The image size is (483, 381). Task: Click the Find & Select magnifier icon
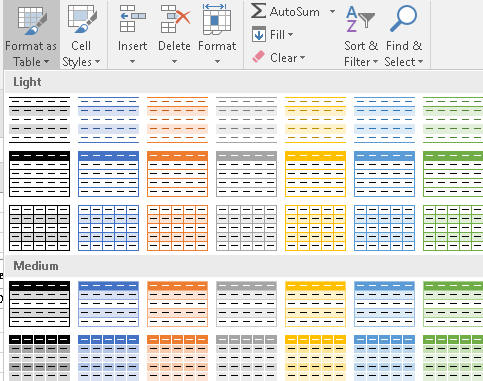point(403,19)
